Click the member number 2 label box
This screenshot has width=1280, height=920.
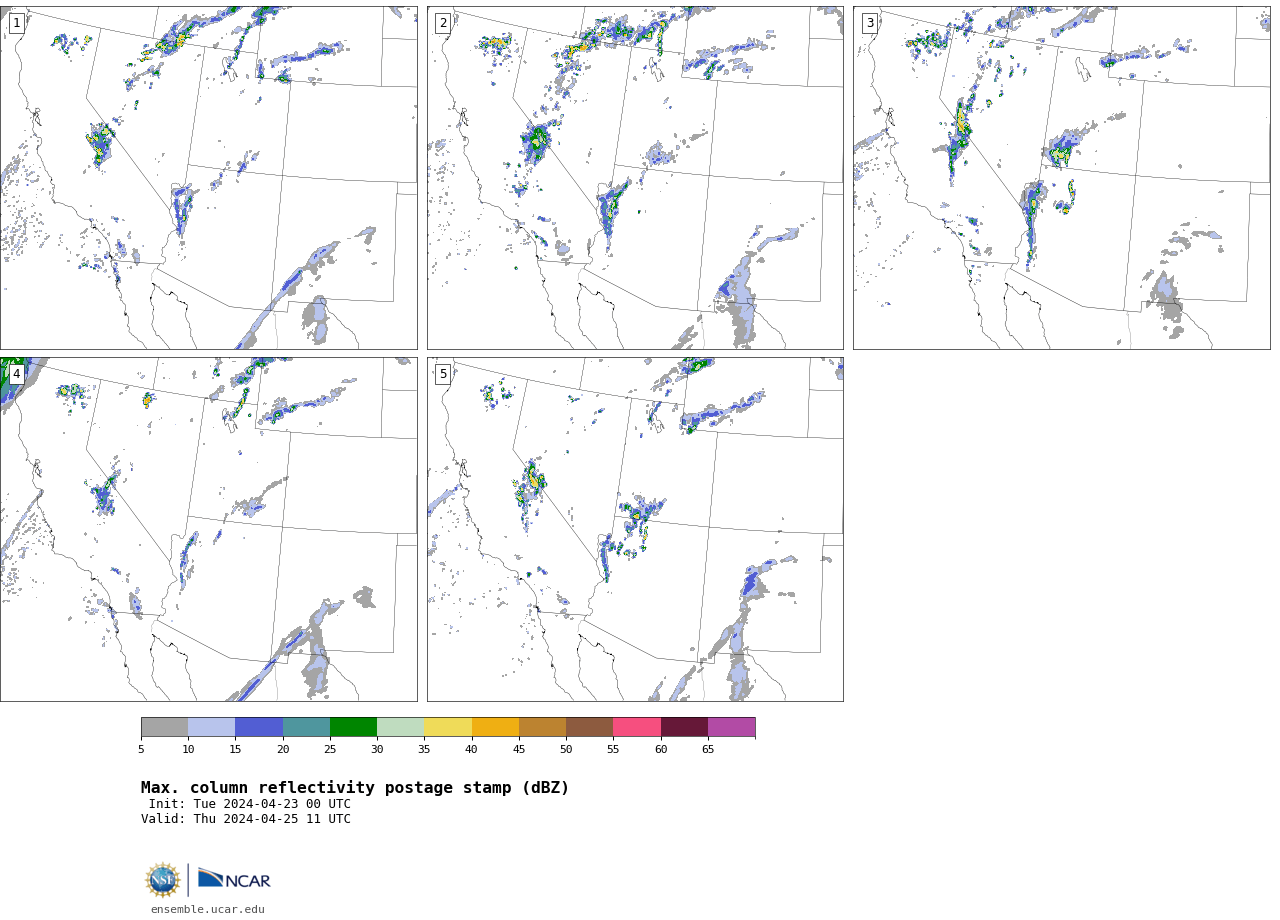click(443, 23)
